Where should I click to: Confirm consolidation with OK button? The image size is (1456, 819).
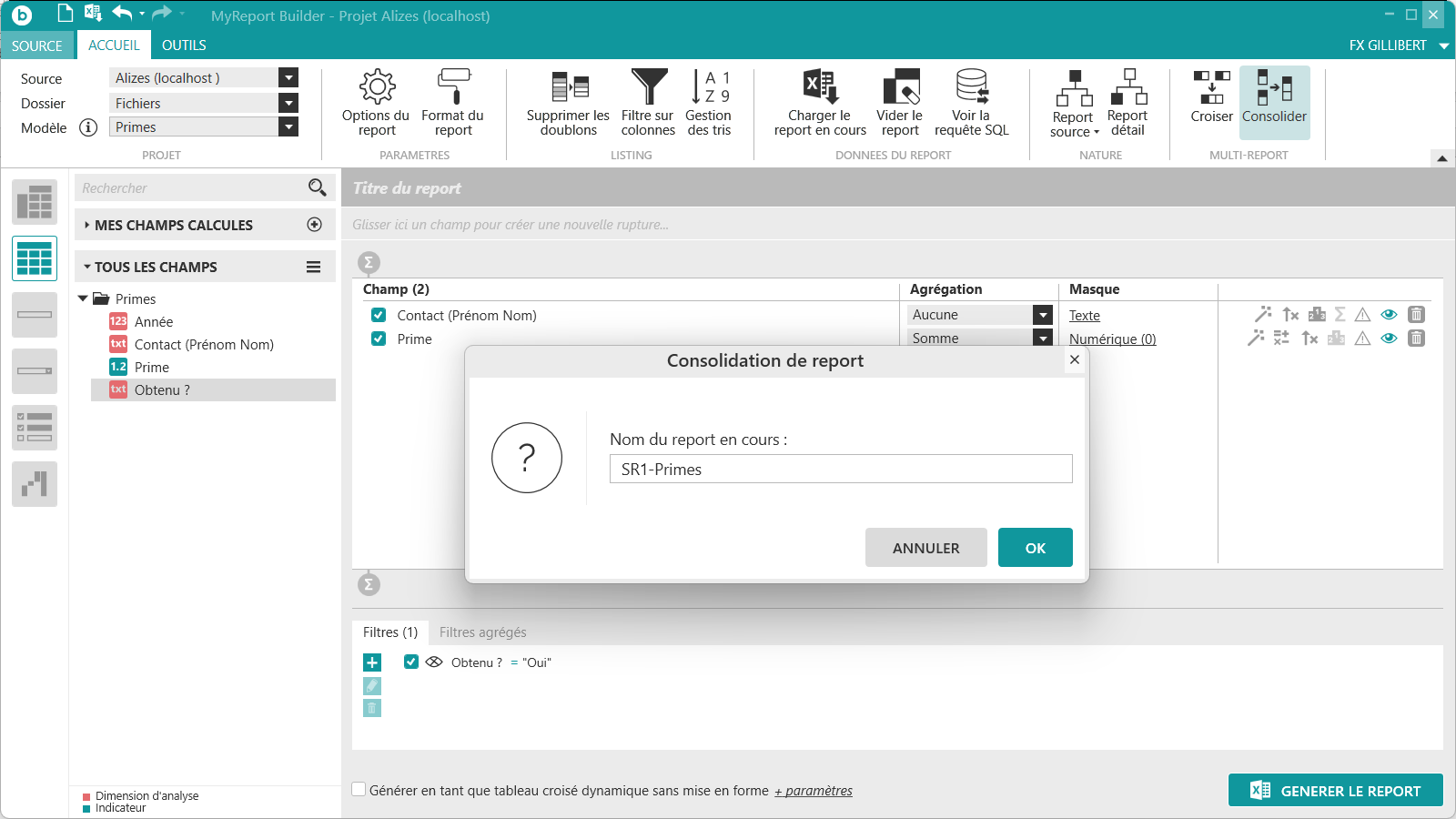(x=1035, y=548)
